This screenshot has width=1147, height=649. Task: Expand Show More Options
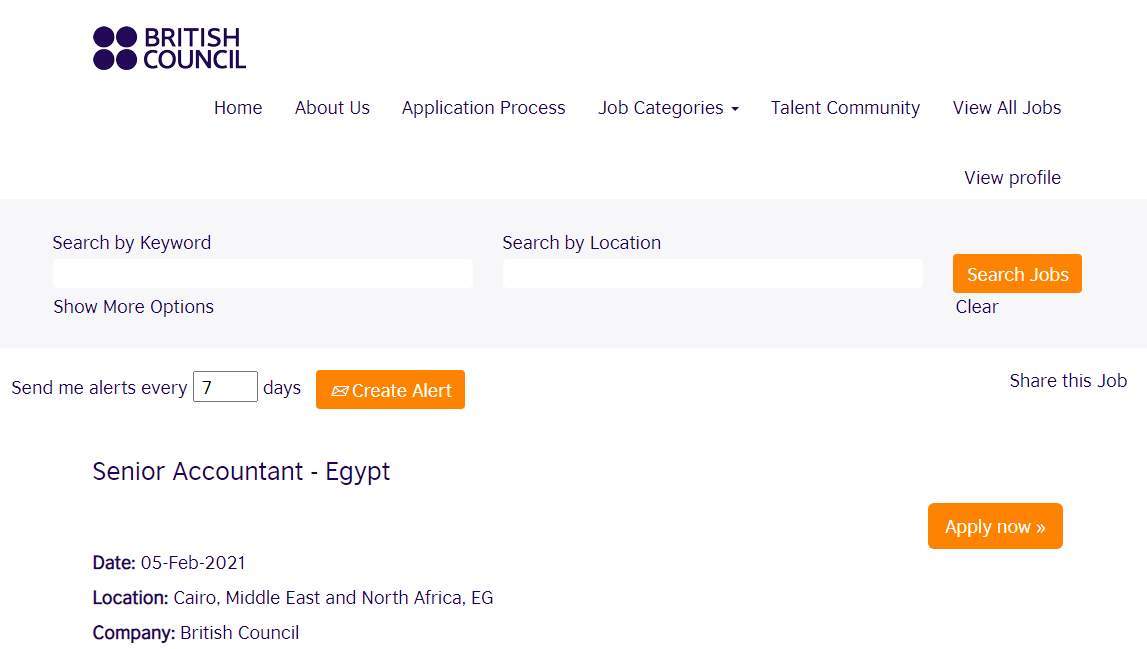[x=133, y=307]
